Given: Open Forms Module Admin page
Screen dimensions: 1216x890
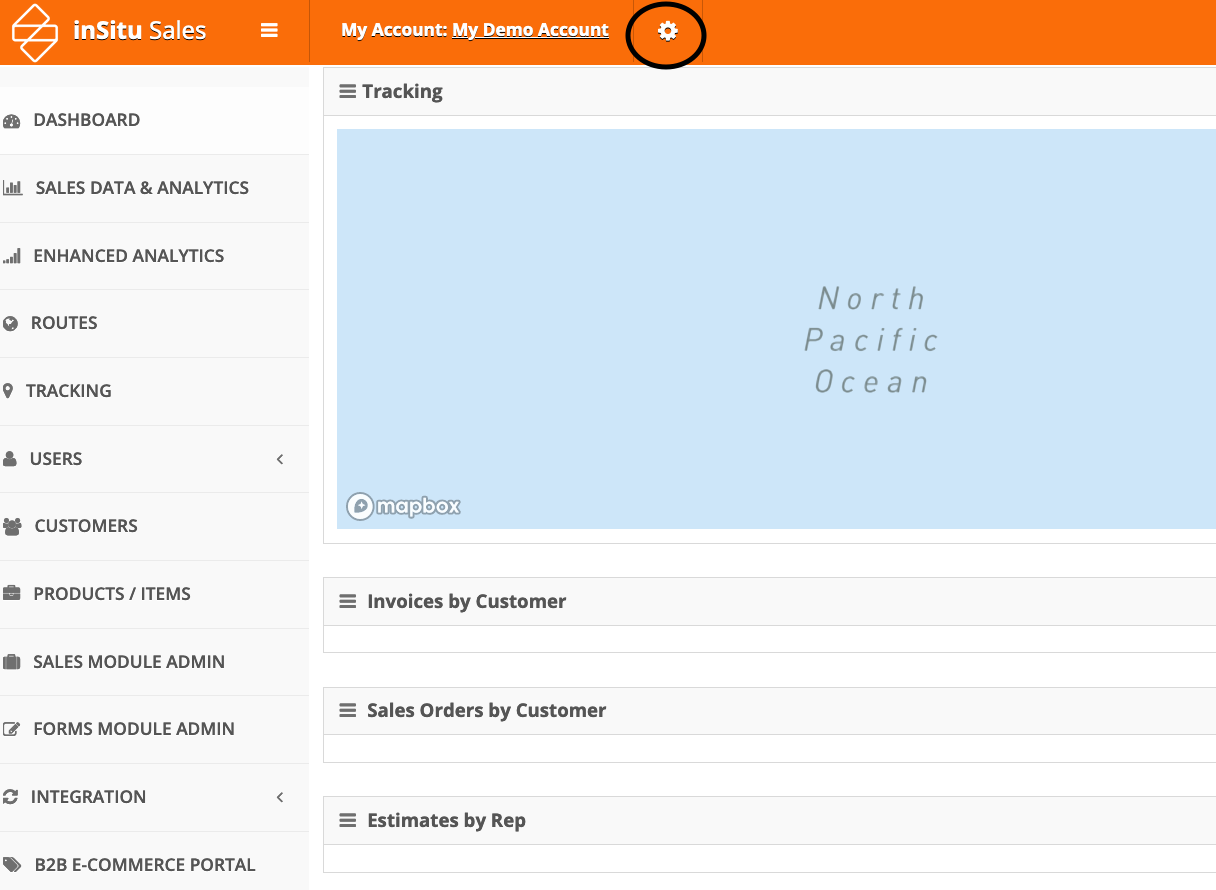Looking at the screenshot, I should click(x=133, y=729).
